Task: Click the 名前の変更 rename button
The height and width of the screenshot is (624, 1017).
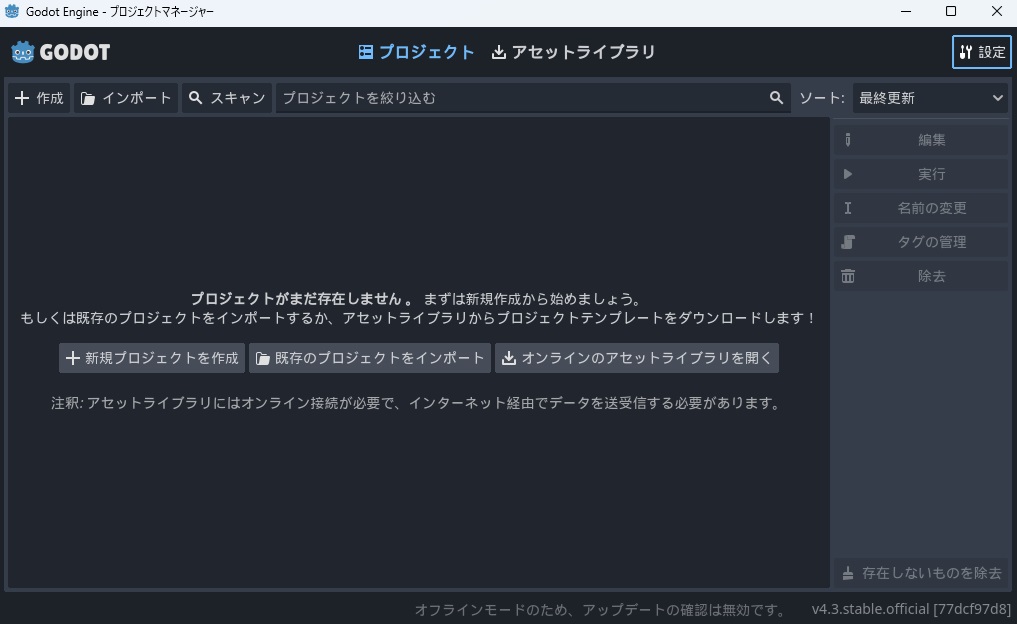Action: pos(921,208)
